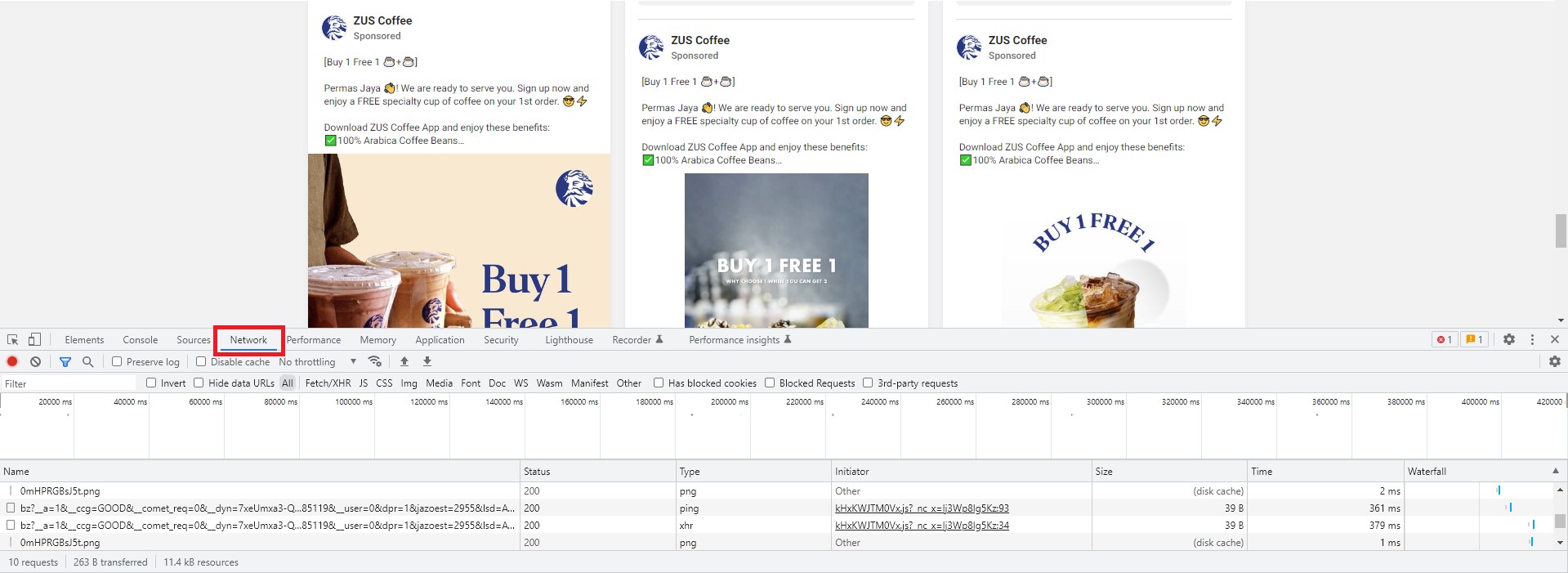The width and height of the screenshot is (1568, 573).
Task: Select the Network tab
Action: tap(248, 340)
